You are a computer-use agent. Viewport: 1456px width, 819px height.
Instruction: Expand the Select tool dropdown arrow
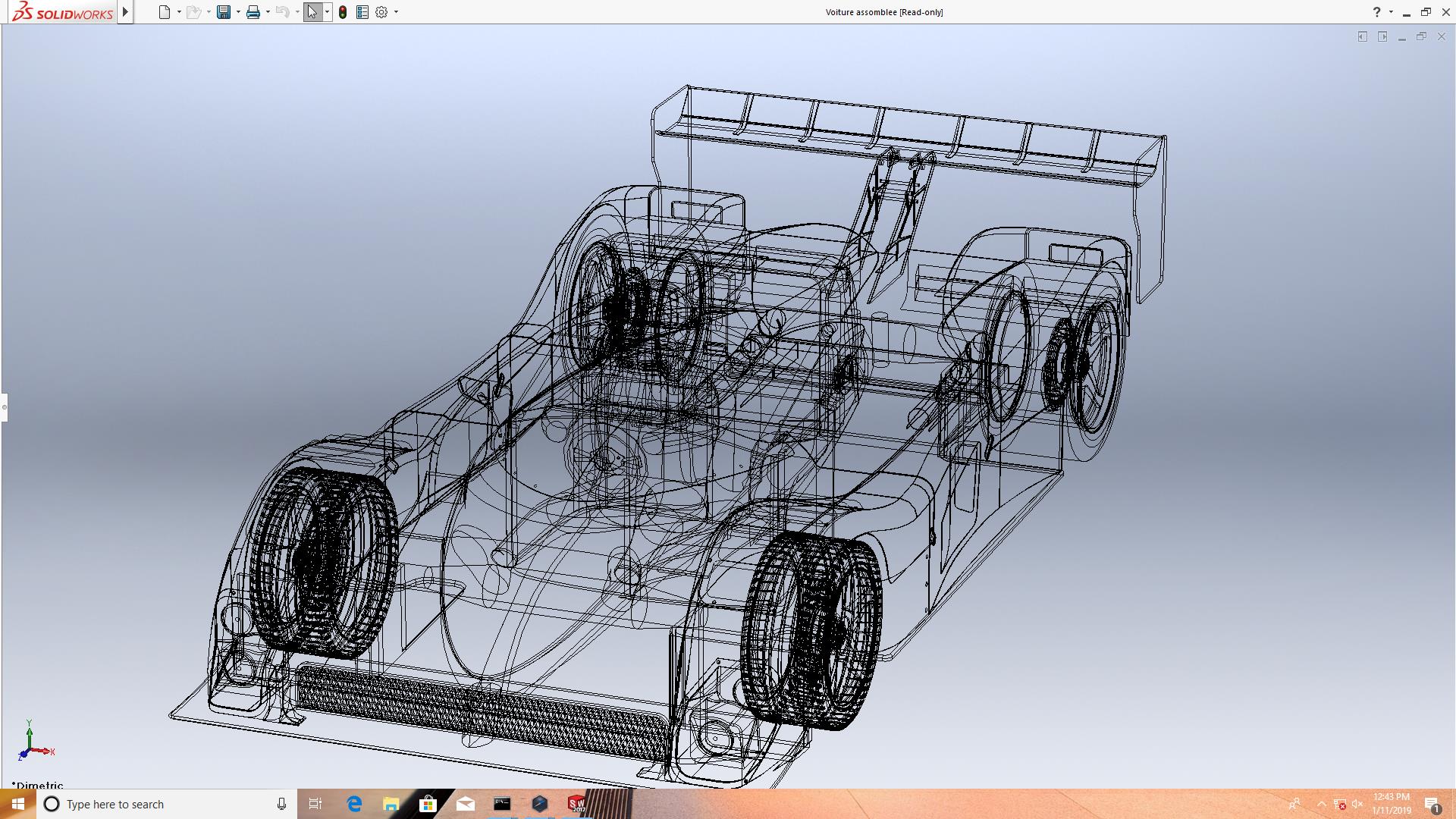click(x=327, y=12)
